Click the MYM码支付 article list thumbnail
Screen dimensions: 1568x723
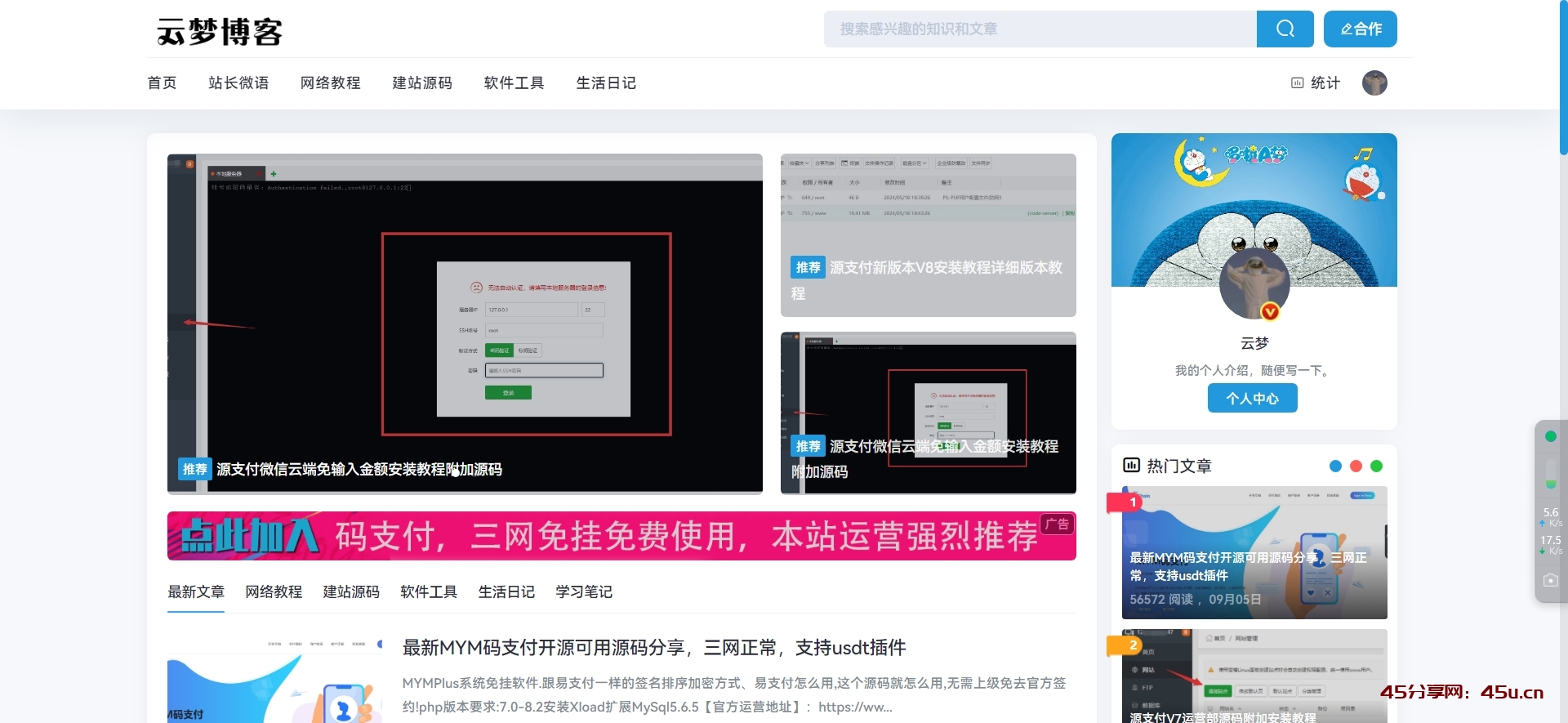tap(275, 678)
